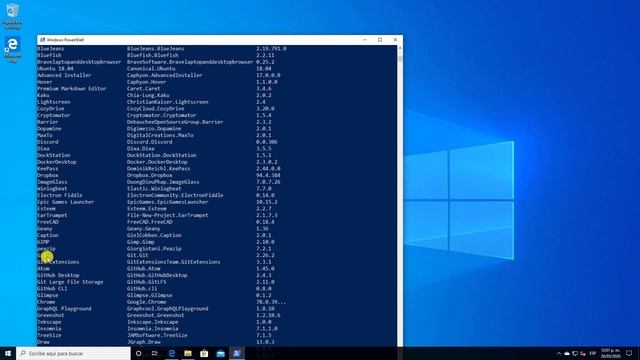The width and height of the screenshot is (640, 360).
Task: Open the Mail app on the taskbar
Action: [220, 353]
